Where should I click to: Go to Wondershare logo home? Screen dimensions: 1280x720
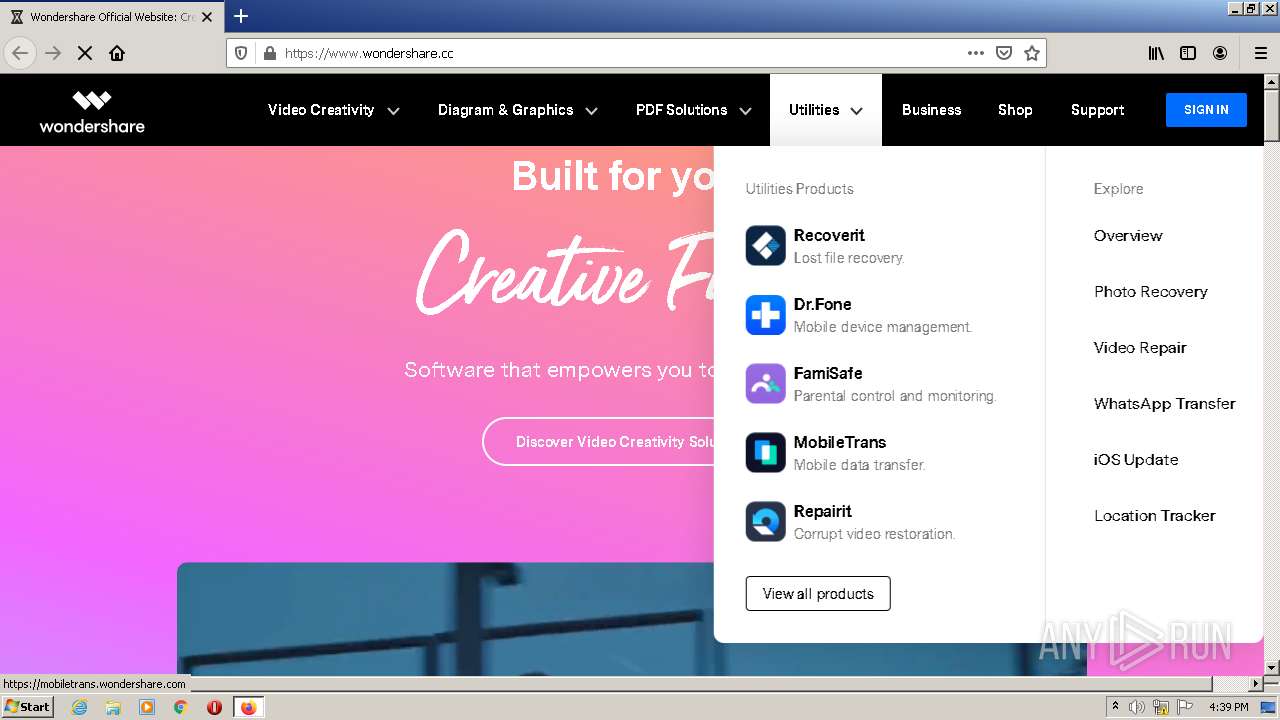(92, 111)
